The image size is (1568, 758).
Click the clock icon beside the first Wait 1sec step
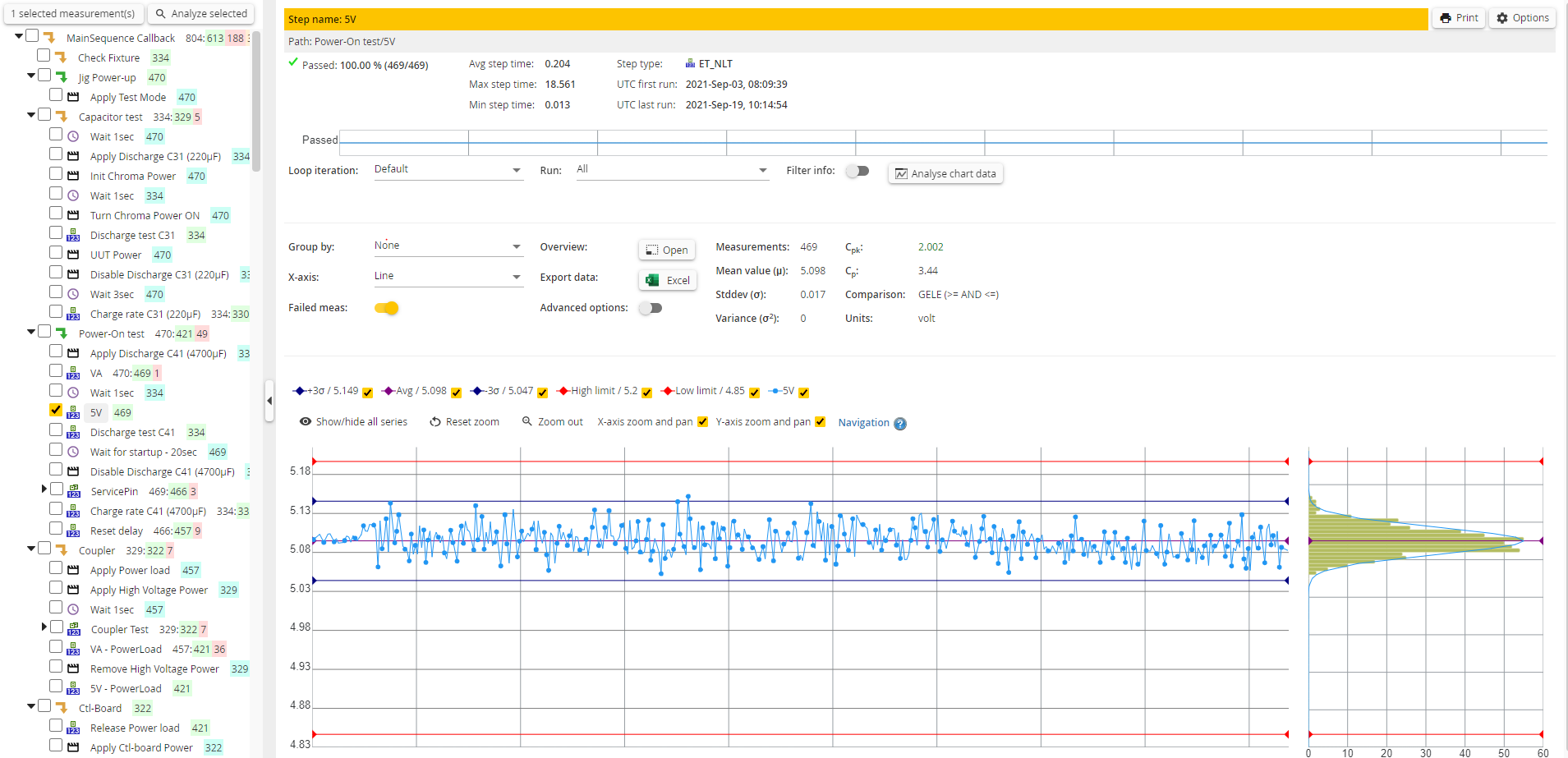[73, 137]
